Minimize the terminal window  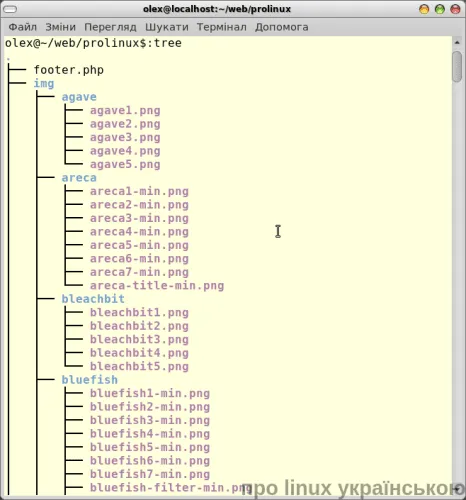424,9
